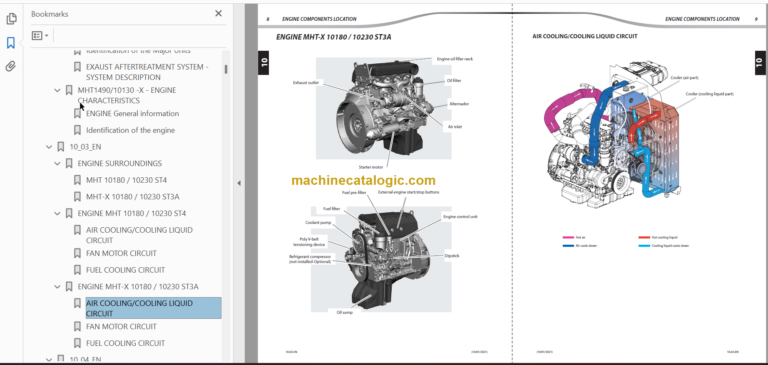768x365 pixels.
Task: Click the 'Cooler (air part)' label
Action: [684, 78]
